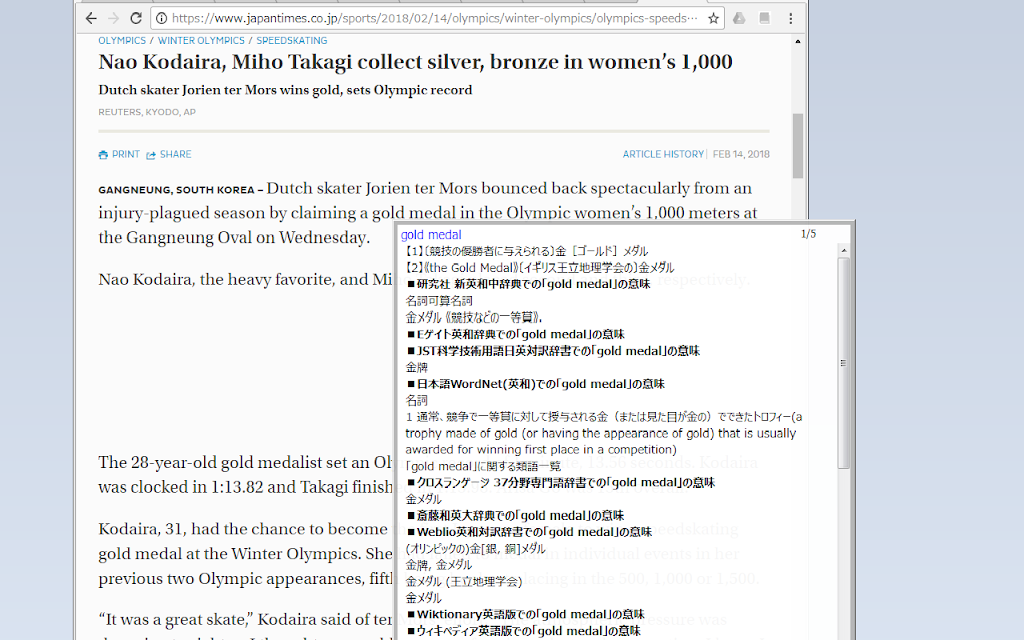Click the Wiktionary英語版 section heading
This screenshot has width=1024, height=640.
click(525, 614)
